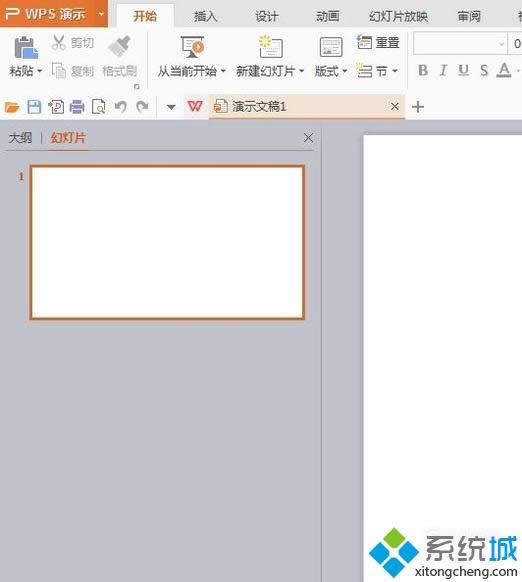Click the Open folder icon
Screen dimensions: 522x582
pyautogui.click(x=12, y=107)
